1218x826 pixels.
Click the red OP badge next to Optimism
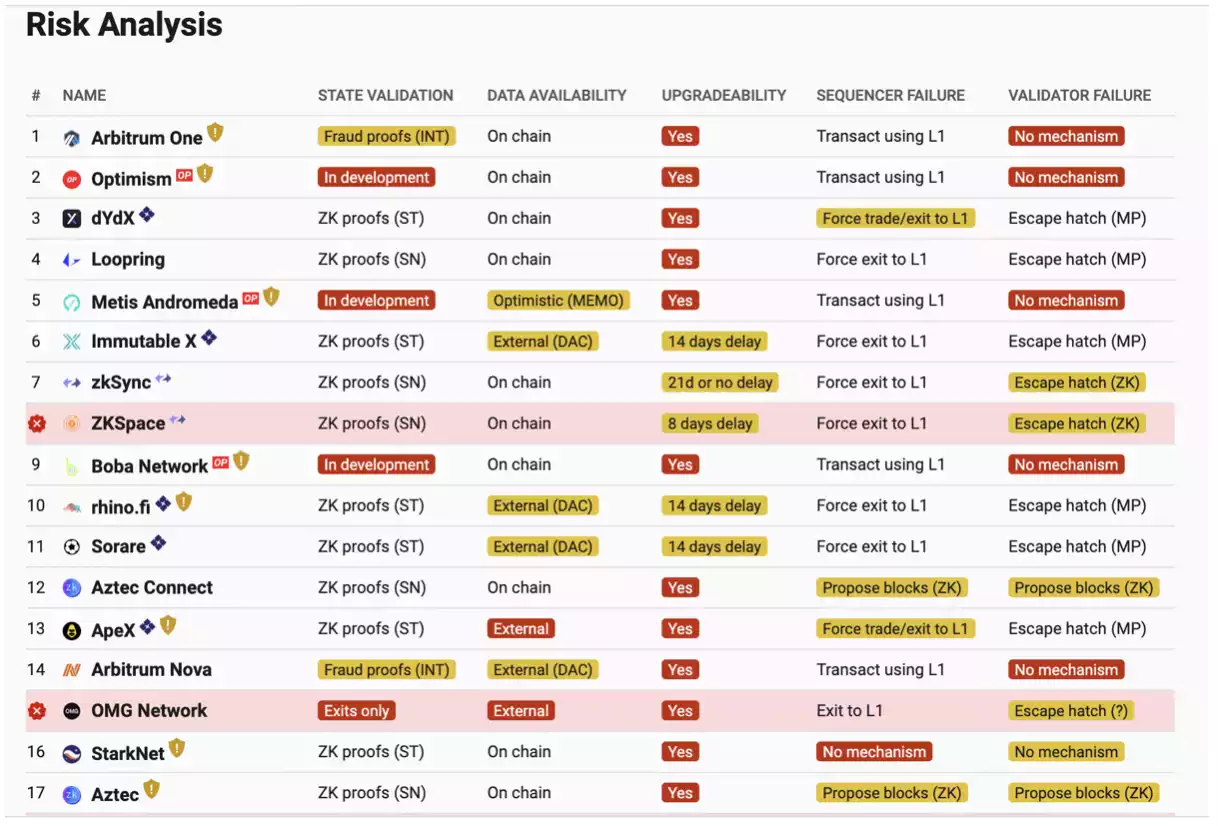(x=184, y=175)
